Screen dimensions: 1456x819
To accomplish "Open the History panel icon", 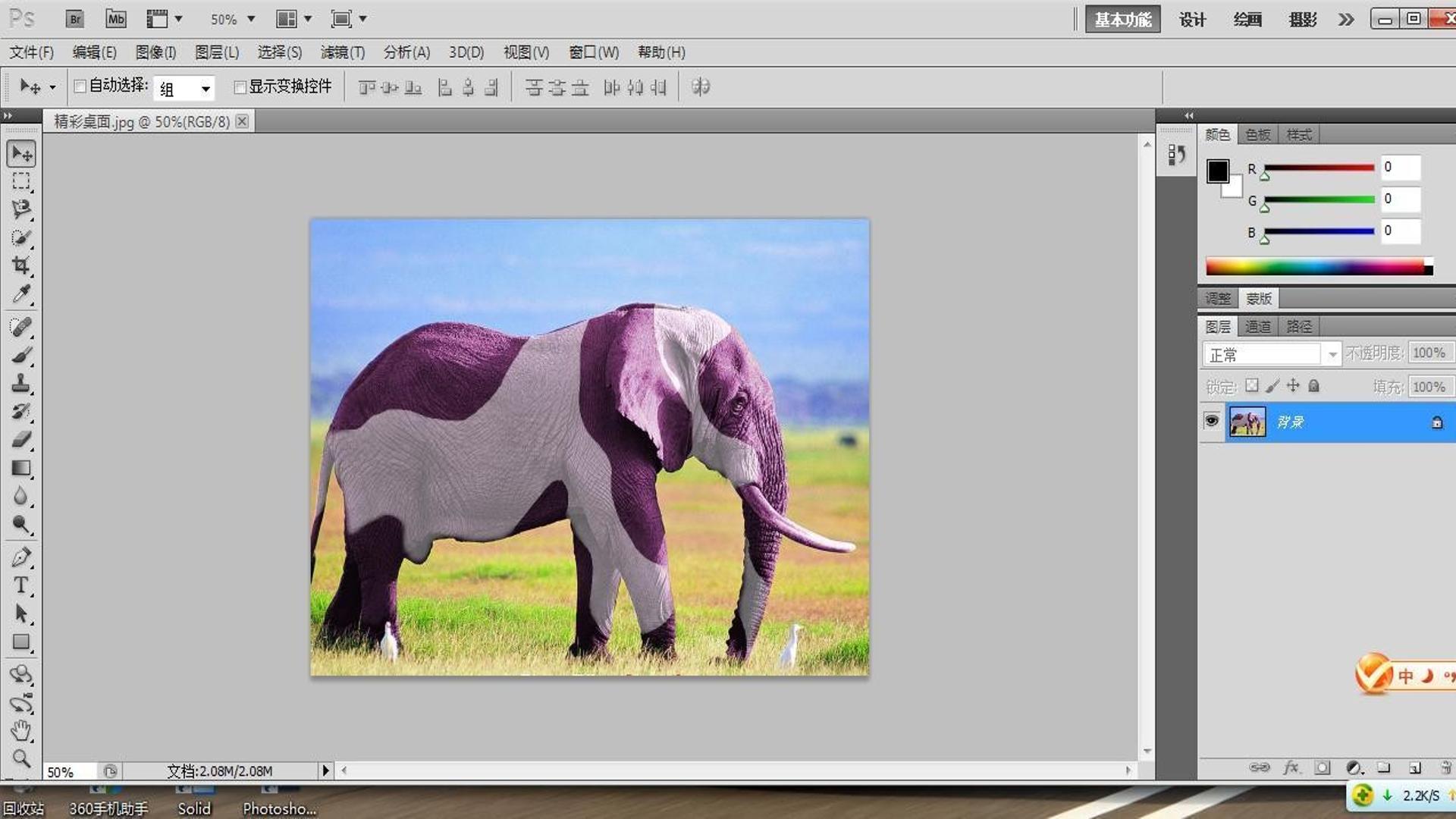I will click(x=1176, y=155).
